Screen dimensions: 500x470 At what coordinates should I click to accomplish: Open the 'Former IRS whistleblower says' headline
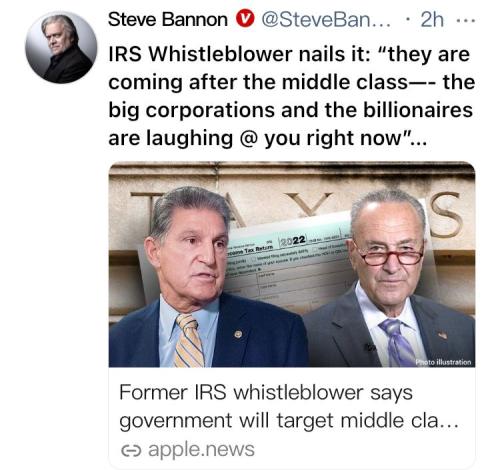tap(266, 393)
